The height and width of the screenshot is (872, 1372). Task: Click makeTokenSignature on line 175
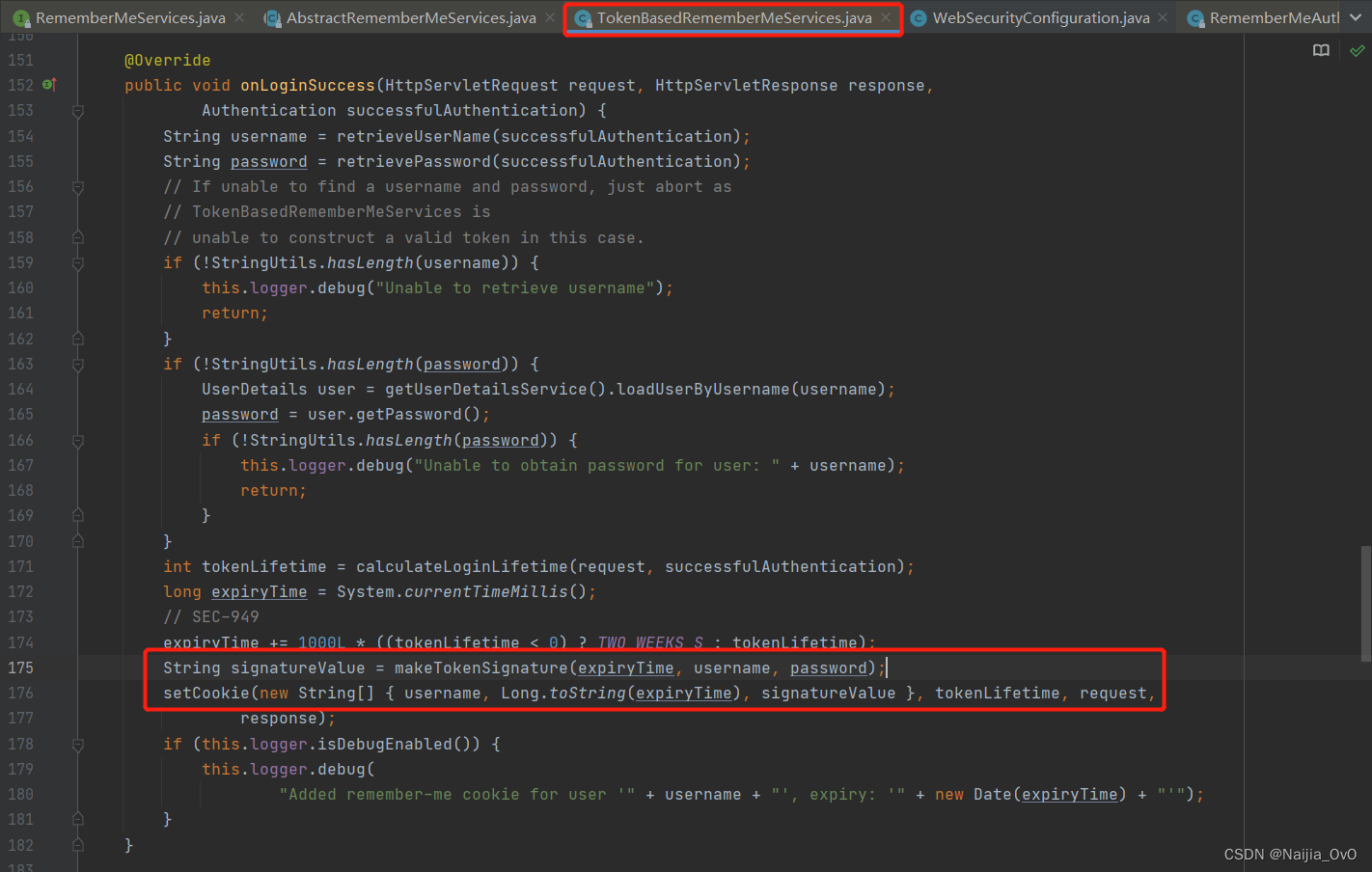click(480, 668)
